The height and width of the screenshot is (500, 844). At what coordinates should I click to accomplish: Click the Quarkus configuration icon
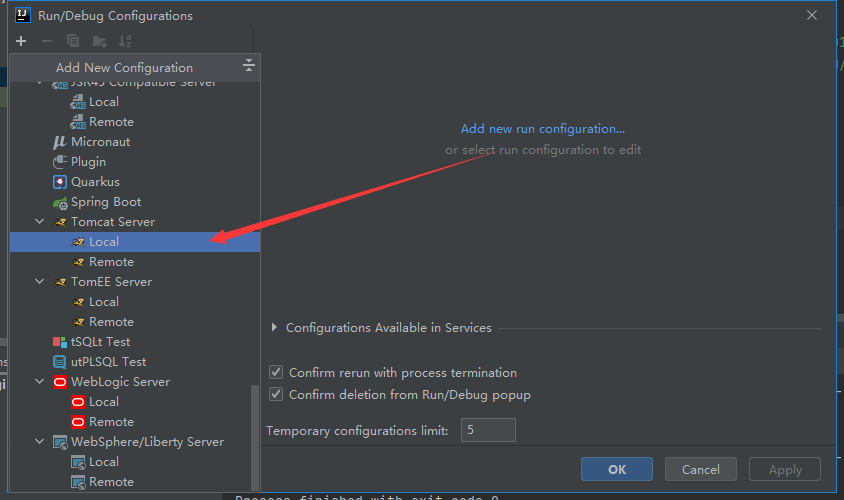coord(60,182)
